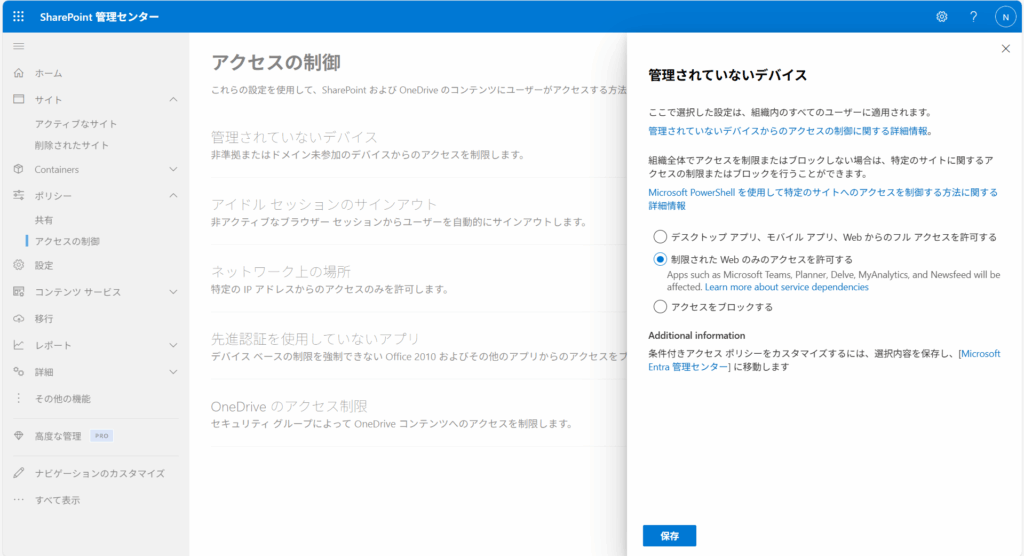
Task: Click the 高度な管理 diamond icon
Action: [18, 436]
